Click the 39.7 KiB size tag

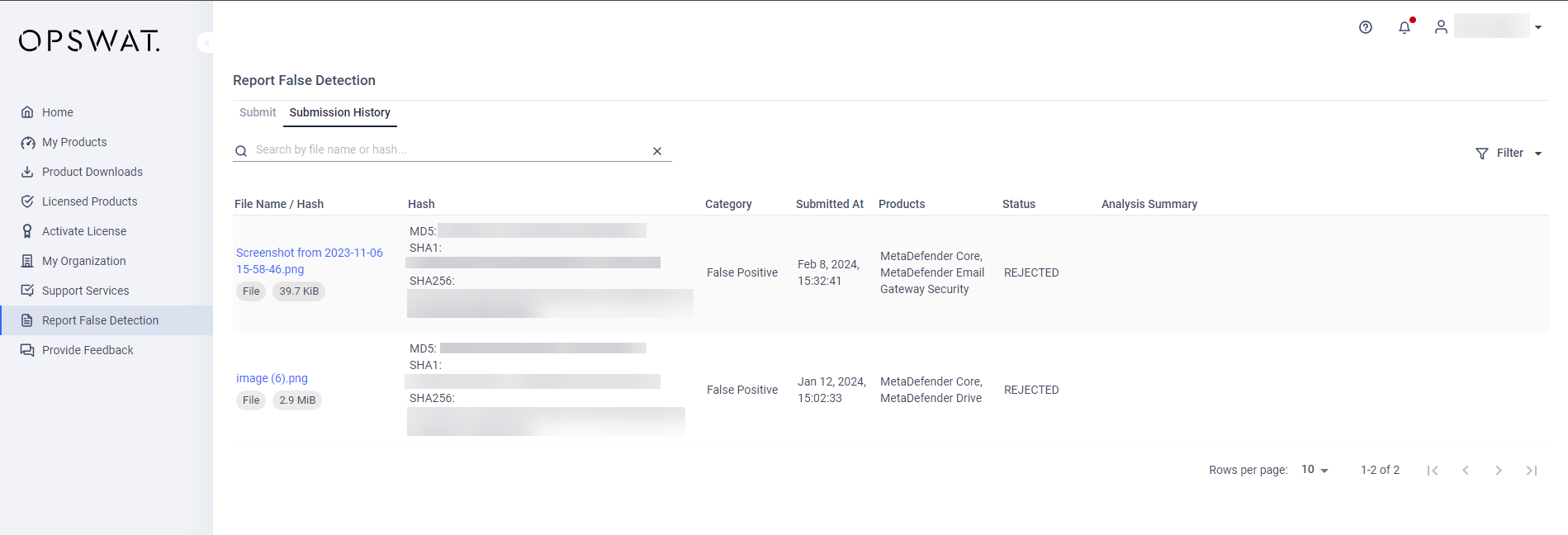299,291
